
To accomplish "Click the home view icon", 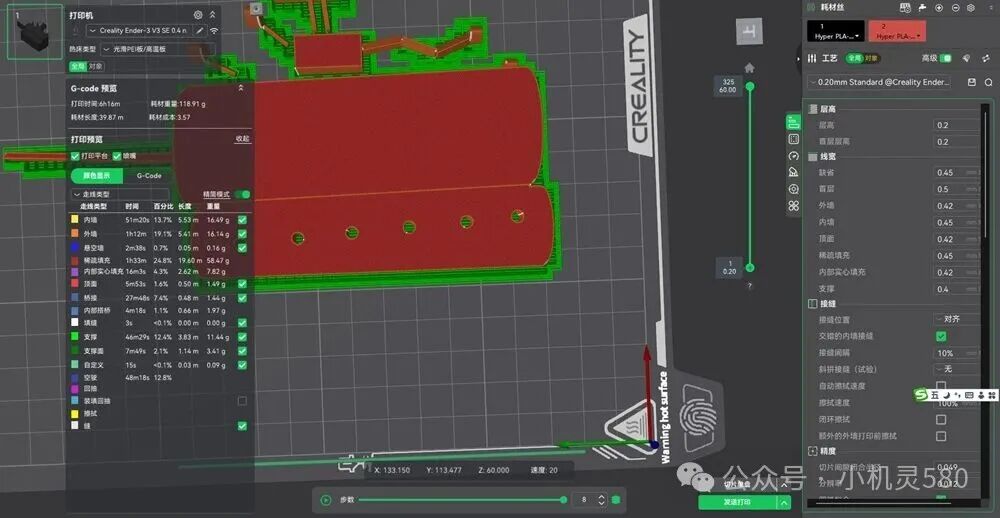I will [749, 68].
